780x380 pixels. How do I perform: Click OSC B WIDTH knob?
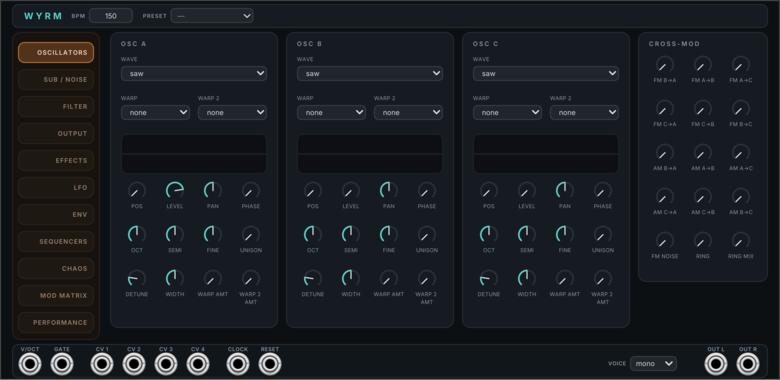(351, 279)
